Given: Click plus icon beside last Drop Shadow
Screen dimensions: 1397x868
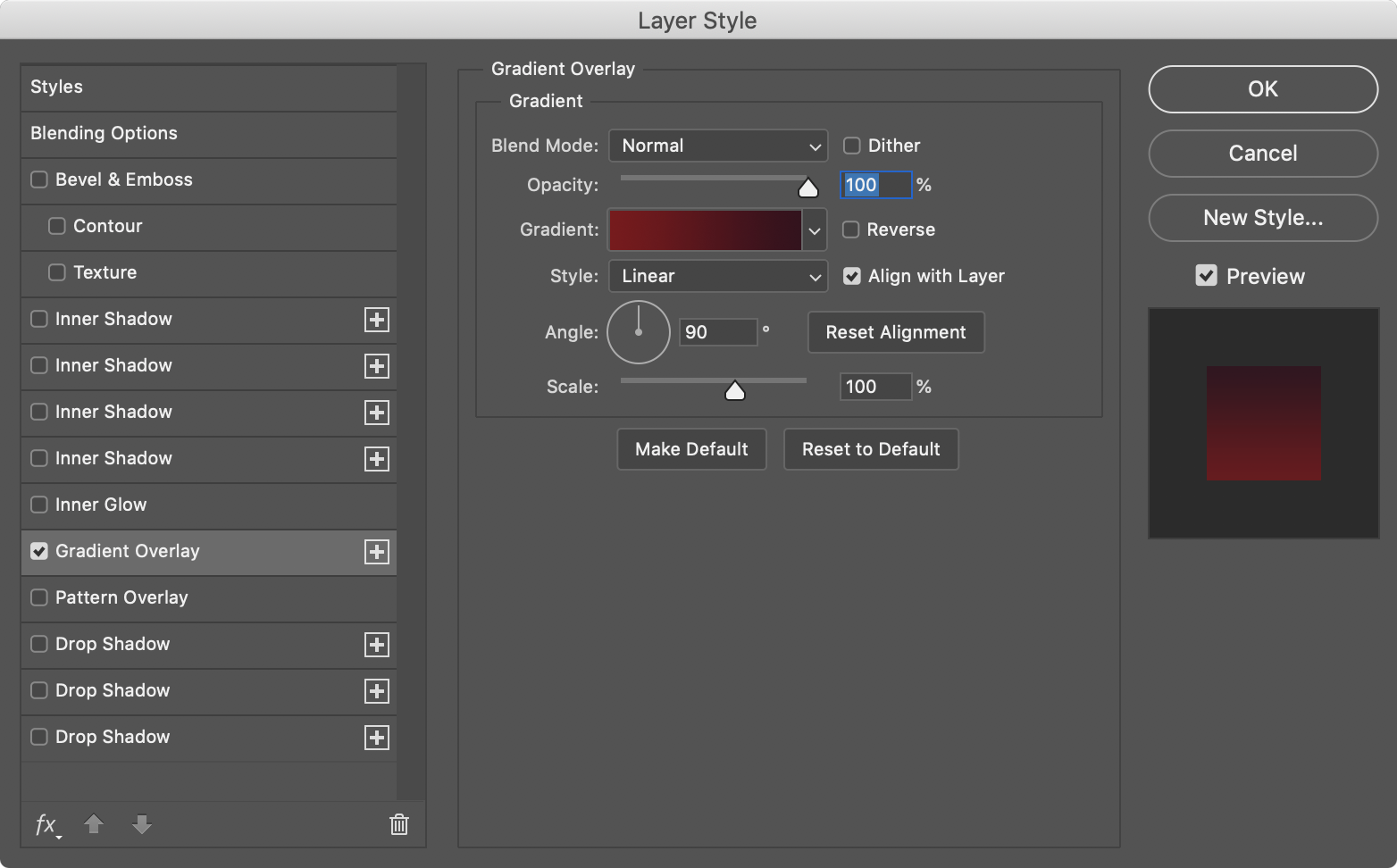Looking at the screenshot, I should [x=377, y=738].
